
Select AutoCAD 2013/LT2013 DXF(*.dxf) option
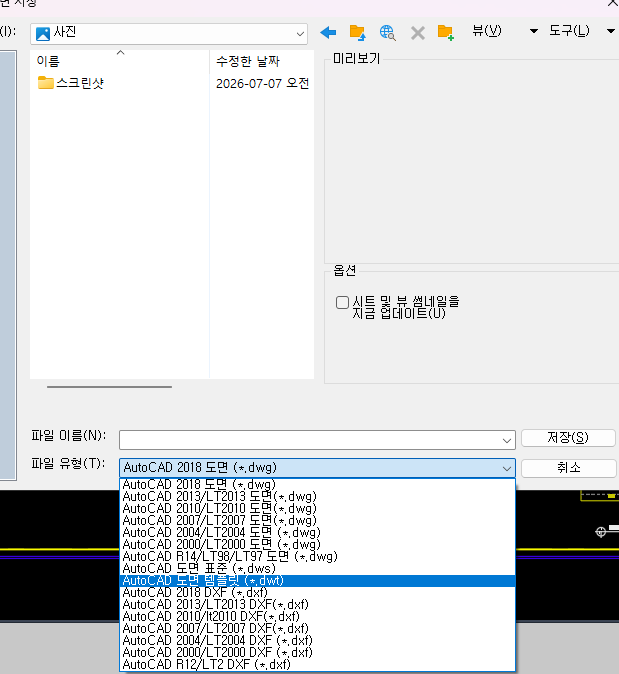(x=317, y=605)
